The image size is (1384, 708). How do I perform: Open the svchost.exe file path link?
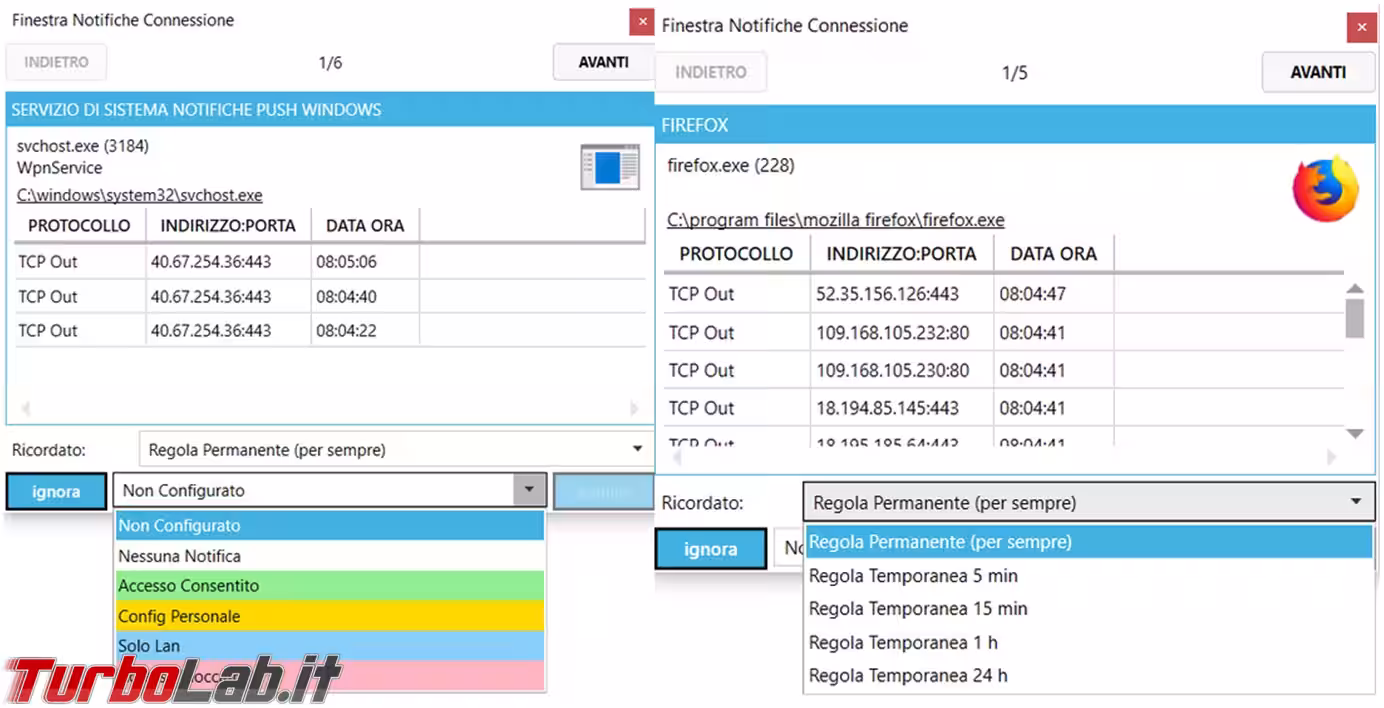pyautogui.click(x=139, y=195)
